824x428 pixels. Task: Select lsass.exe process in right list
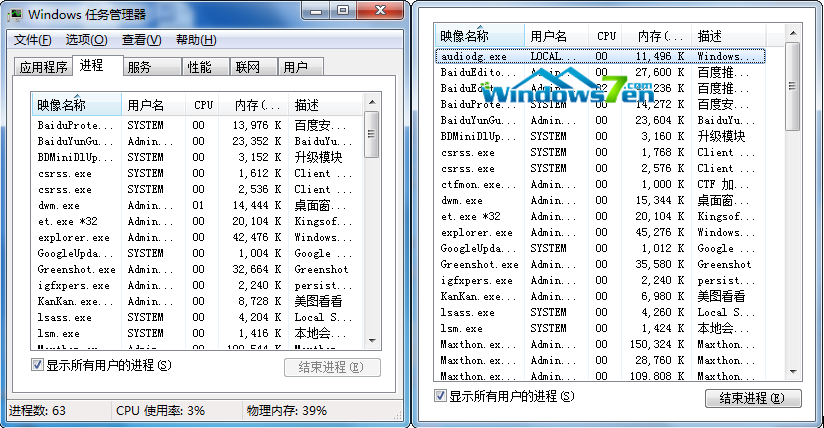[x=600, y=312]
